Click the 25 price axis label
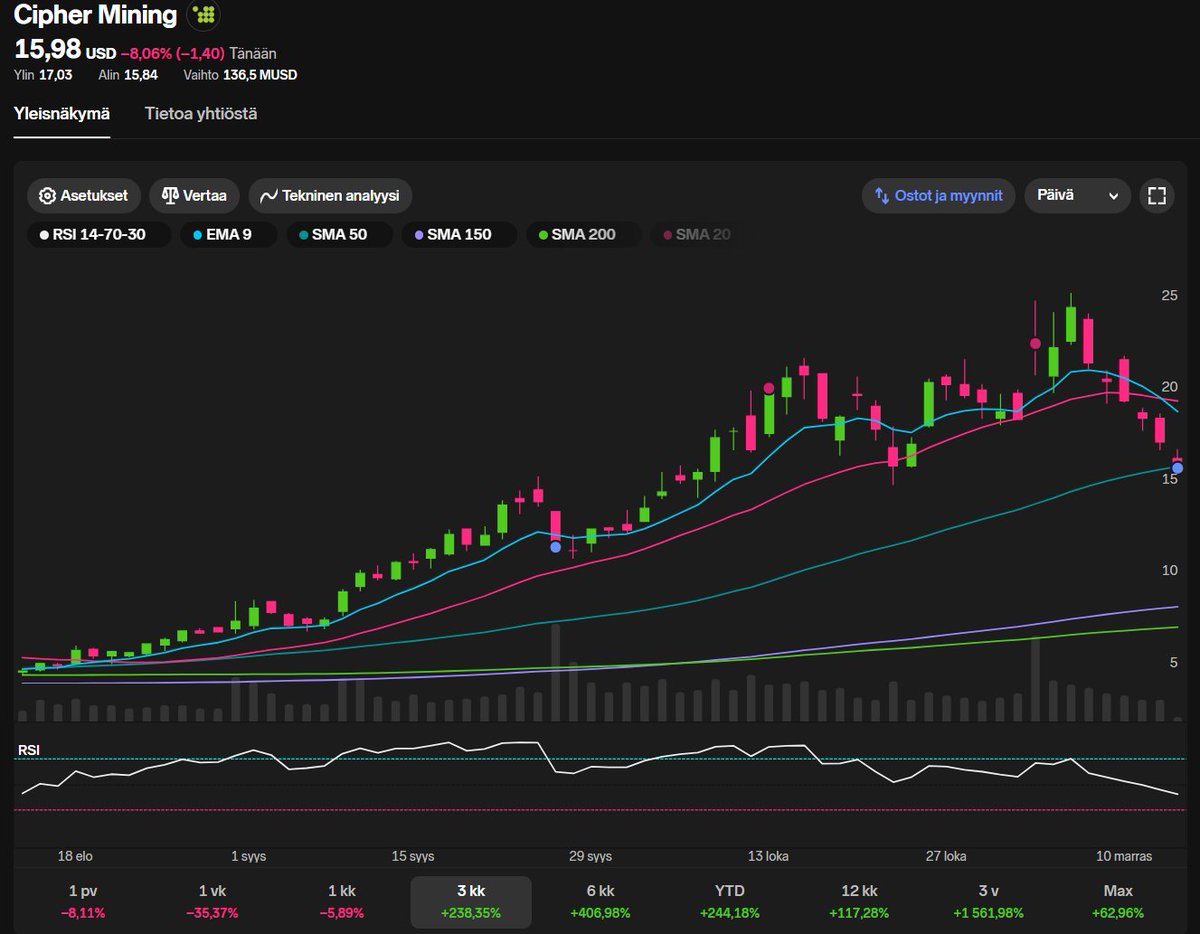 1169,295
